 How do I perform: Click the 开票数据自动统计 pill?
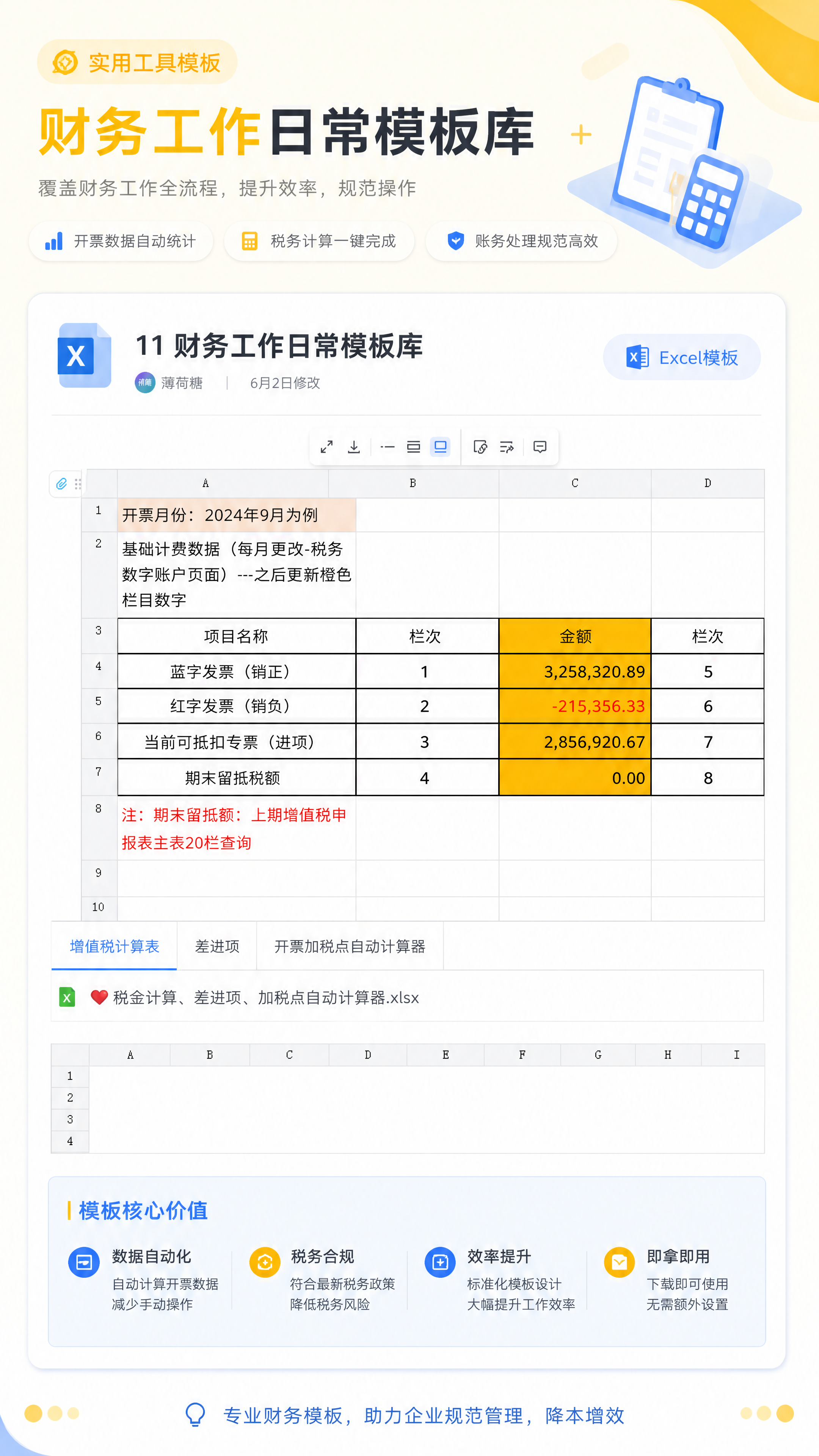121,241
